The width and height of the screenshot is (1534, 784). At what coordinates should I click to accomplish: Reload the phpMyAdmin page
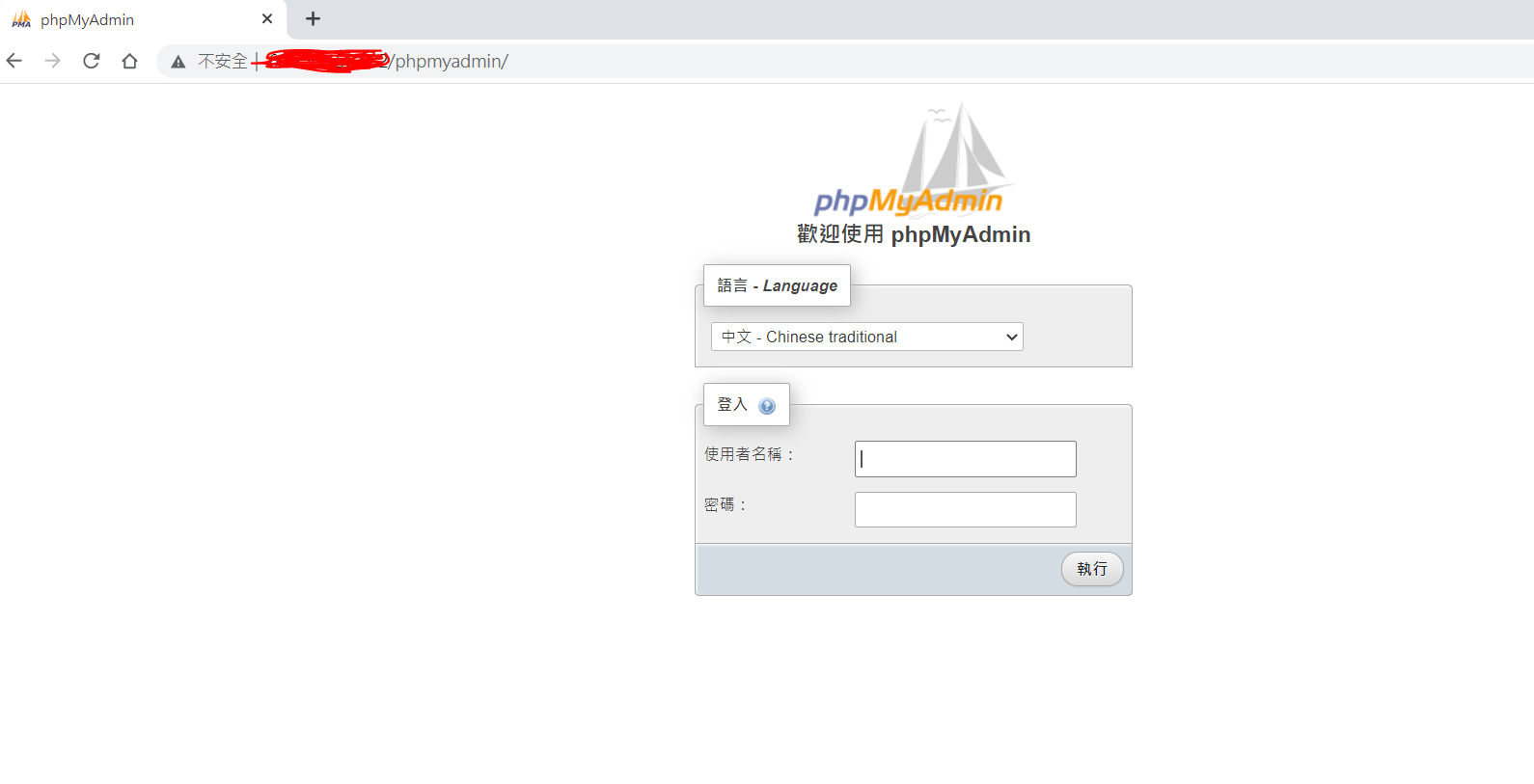(x=92, y=61)
